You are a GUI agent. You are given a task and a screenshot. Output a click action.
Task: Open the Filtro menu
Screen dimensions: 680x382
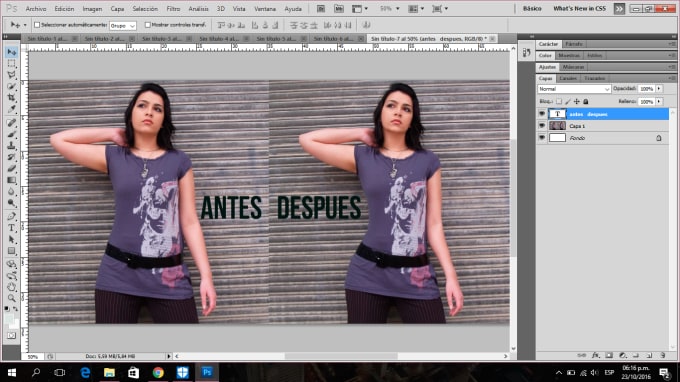click(173, 9)
